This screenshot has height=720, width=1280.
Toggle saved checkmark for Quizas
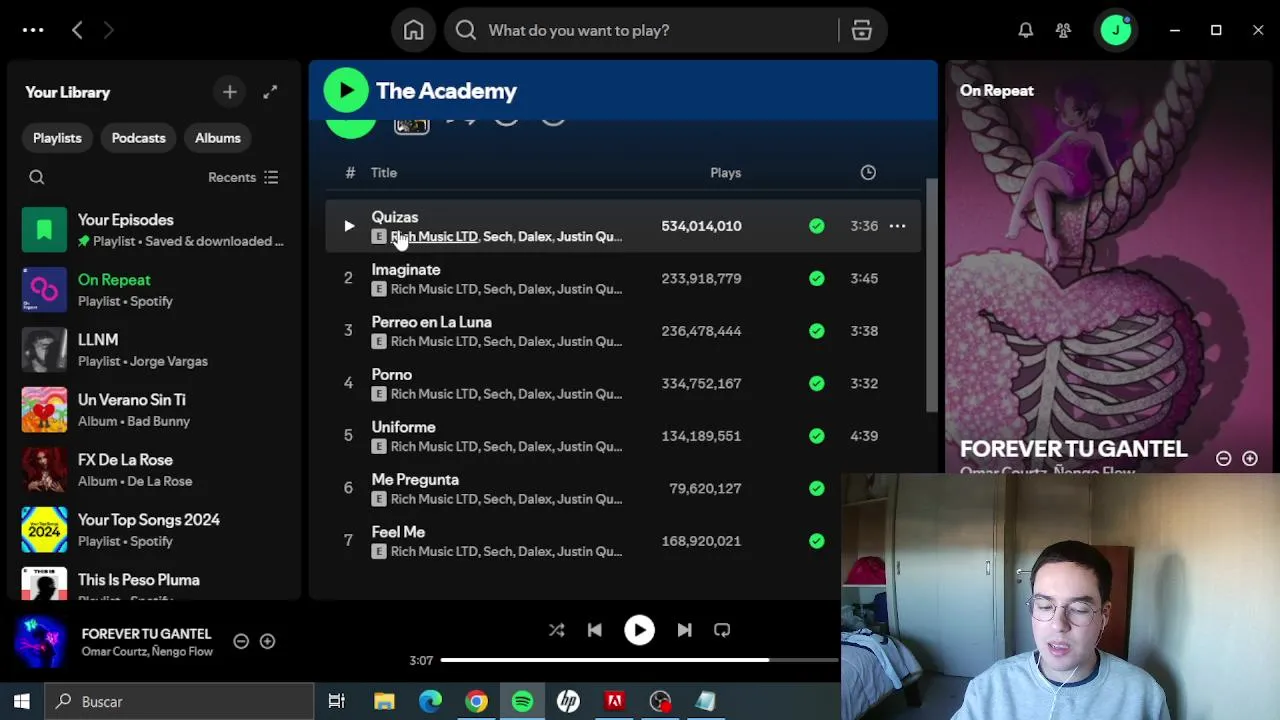click(817, 226)
